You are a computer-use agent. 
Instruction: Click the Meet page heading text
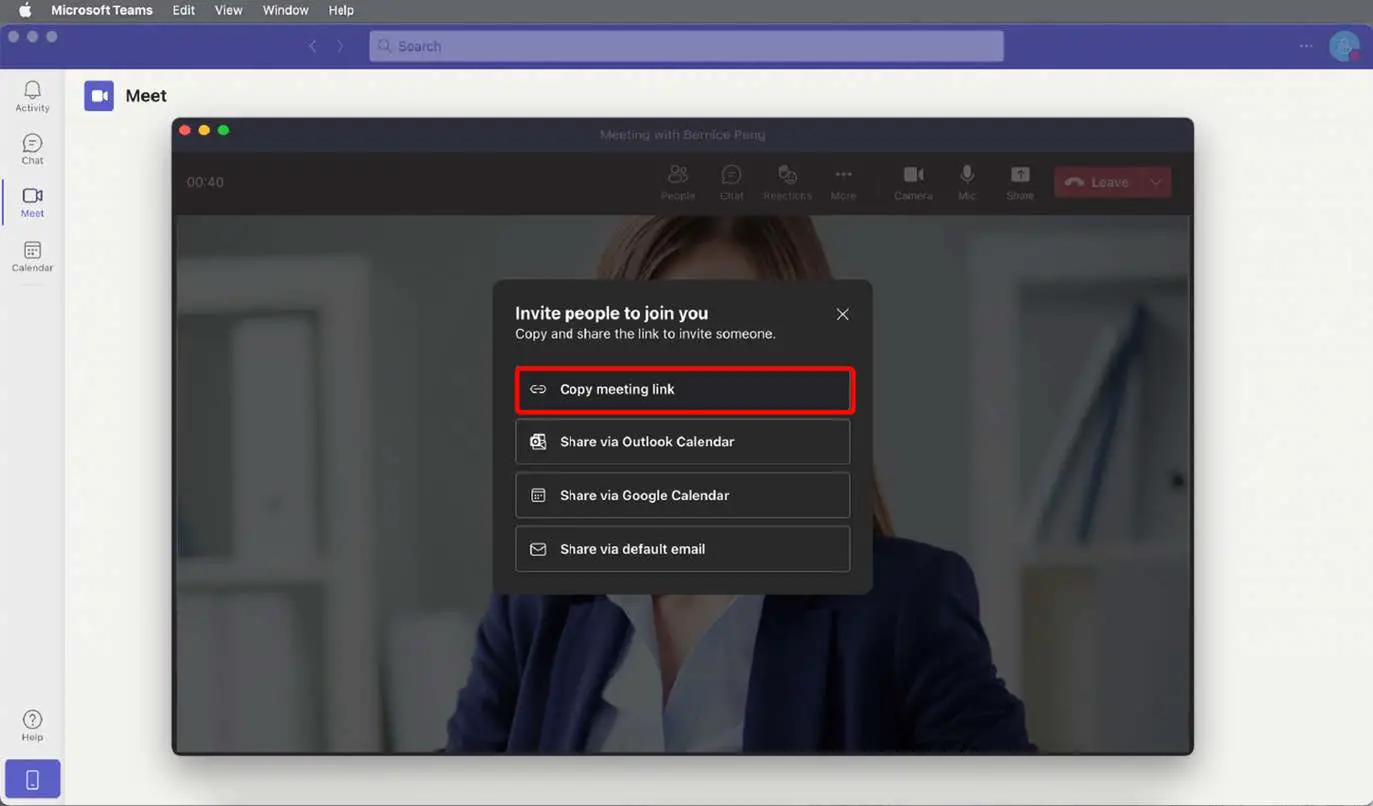146,96
